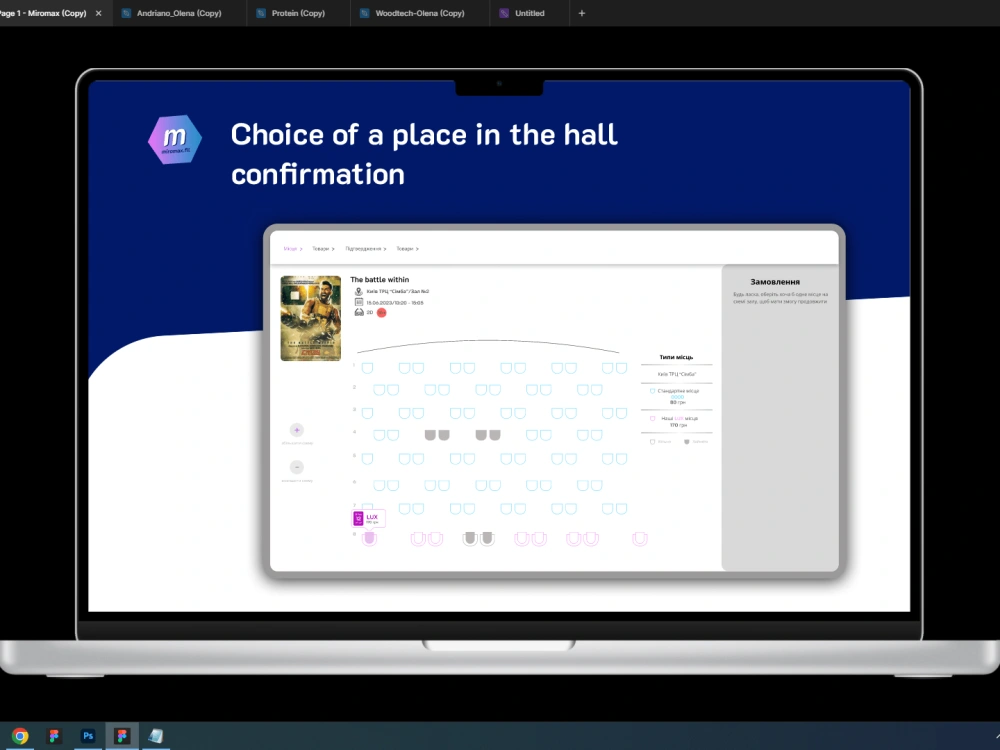
Task: Click the standard seat legend icon (blue)
Action: (x=652, y=391)
